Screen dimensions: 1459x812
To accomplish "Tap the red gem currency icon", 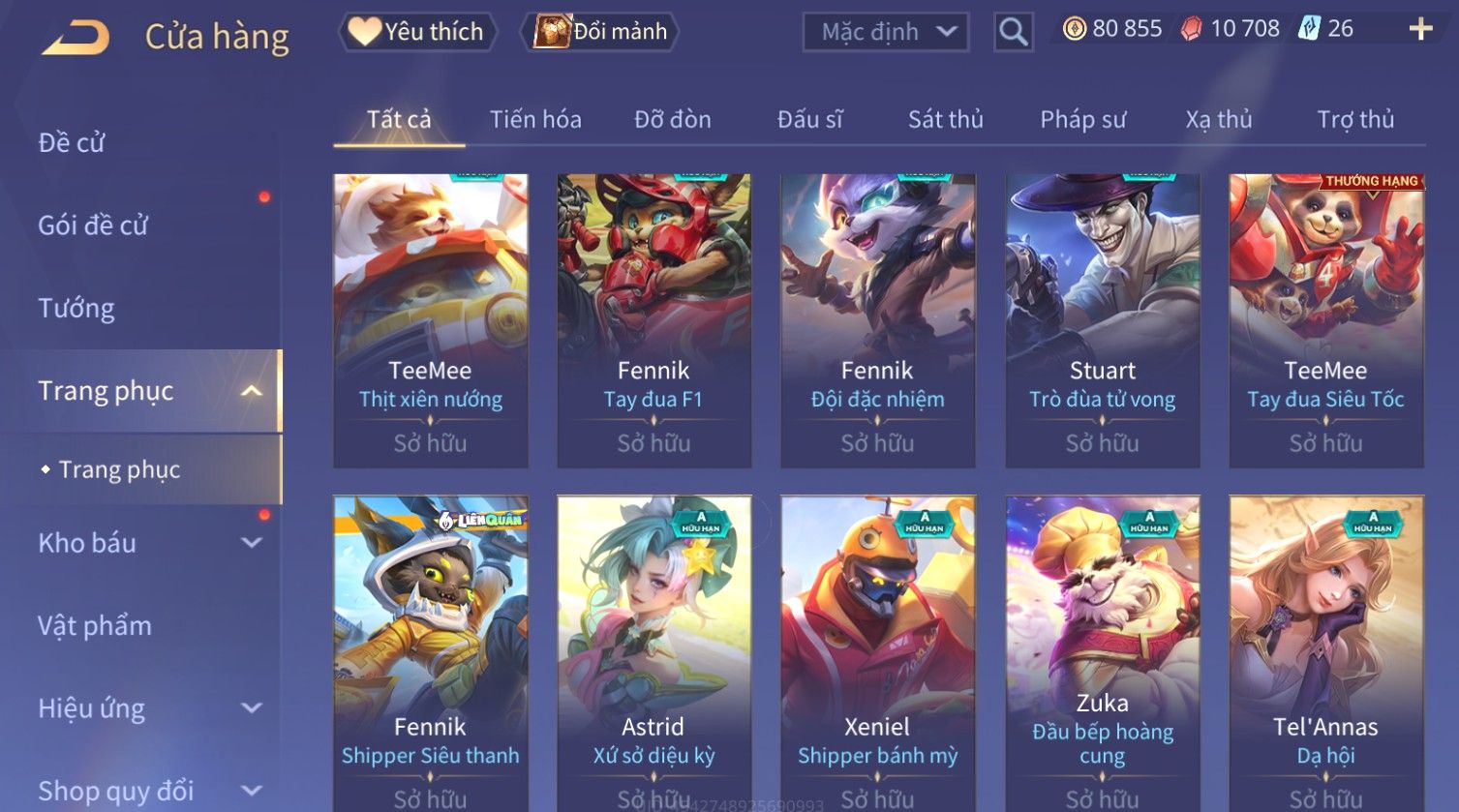I will tap(1192, 29).
